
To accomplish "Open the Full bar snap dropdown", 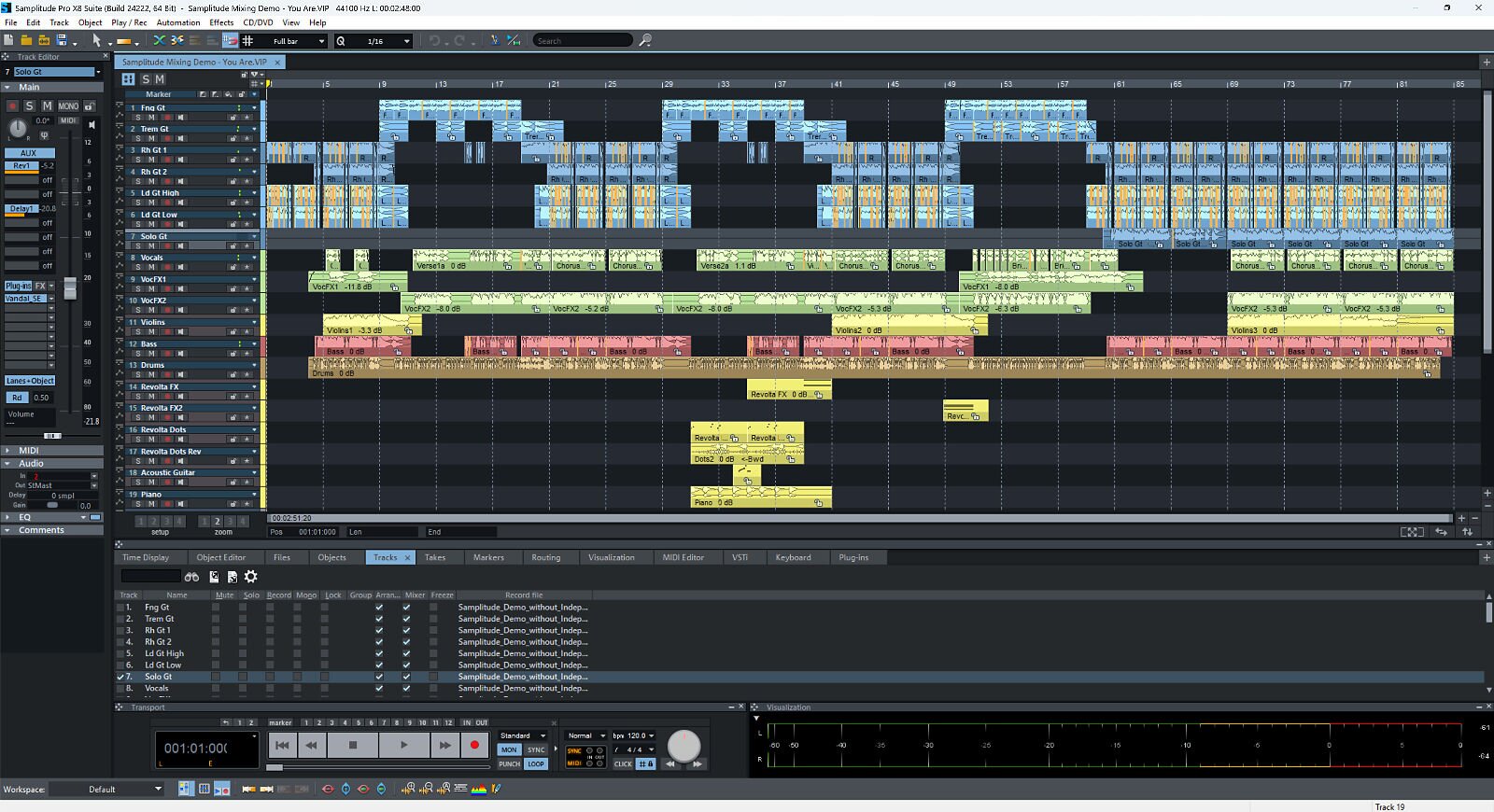I will click(x=321, y=41).
